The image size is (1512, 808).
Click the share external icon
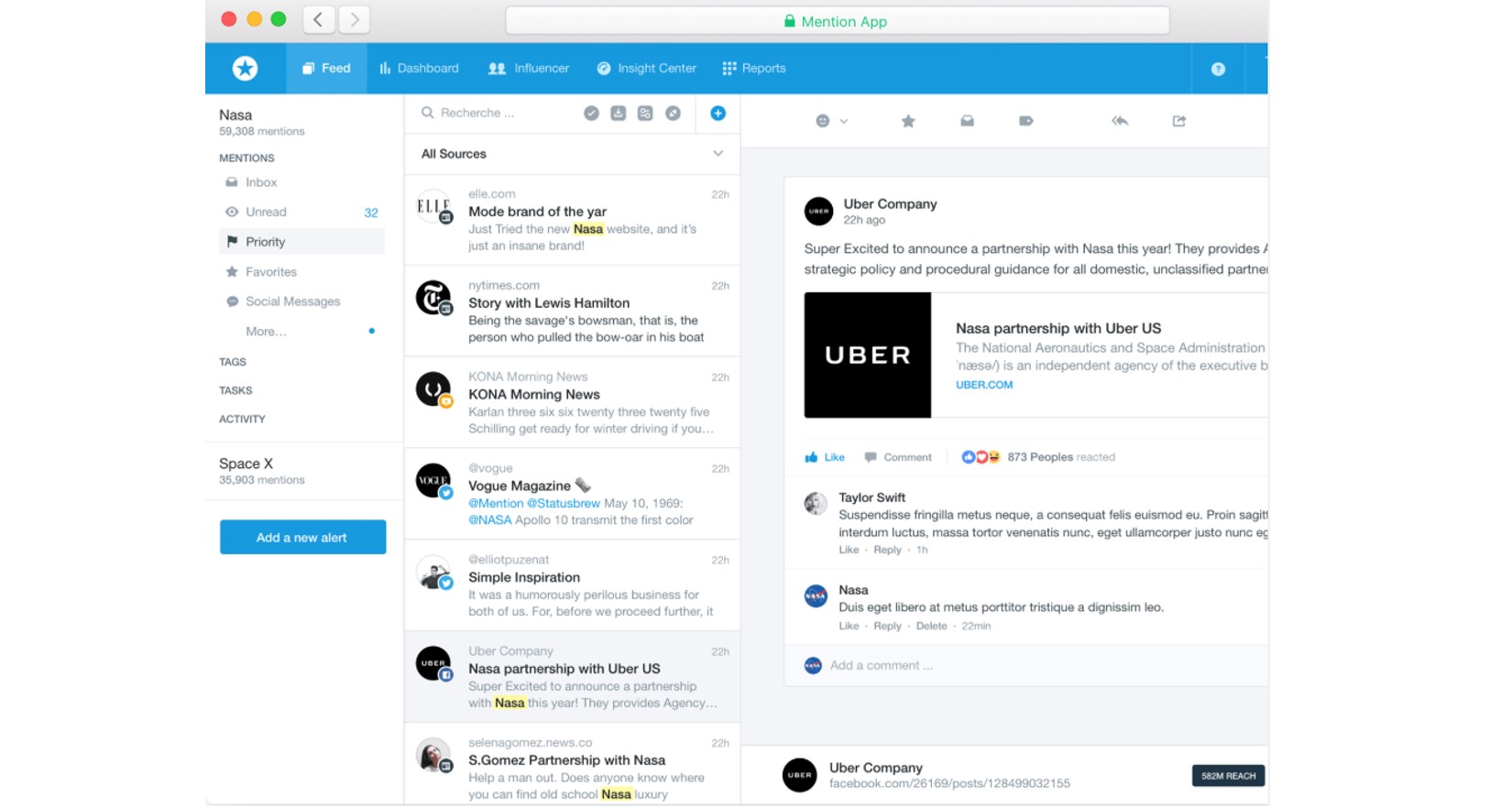1179,121
